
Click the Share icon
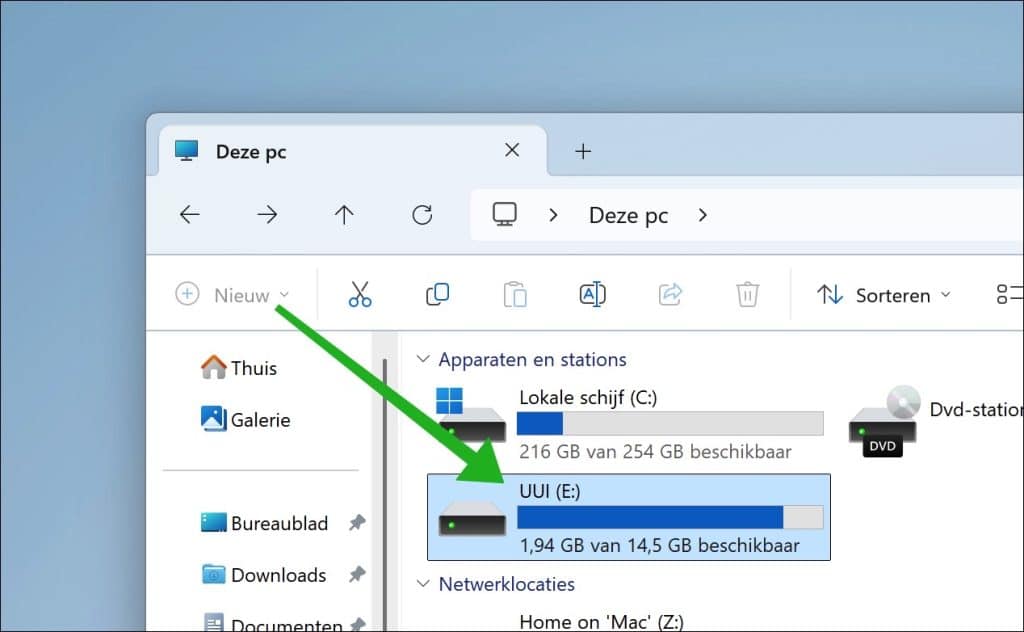[670, 293]
